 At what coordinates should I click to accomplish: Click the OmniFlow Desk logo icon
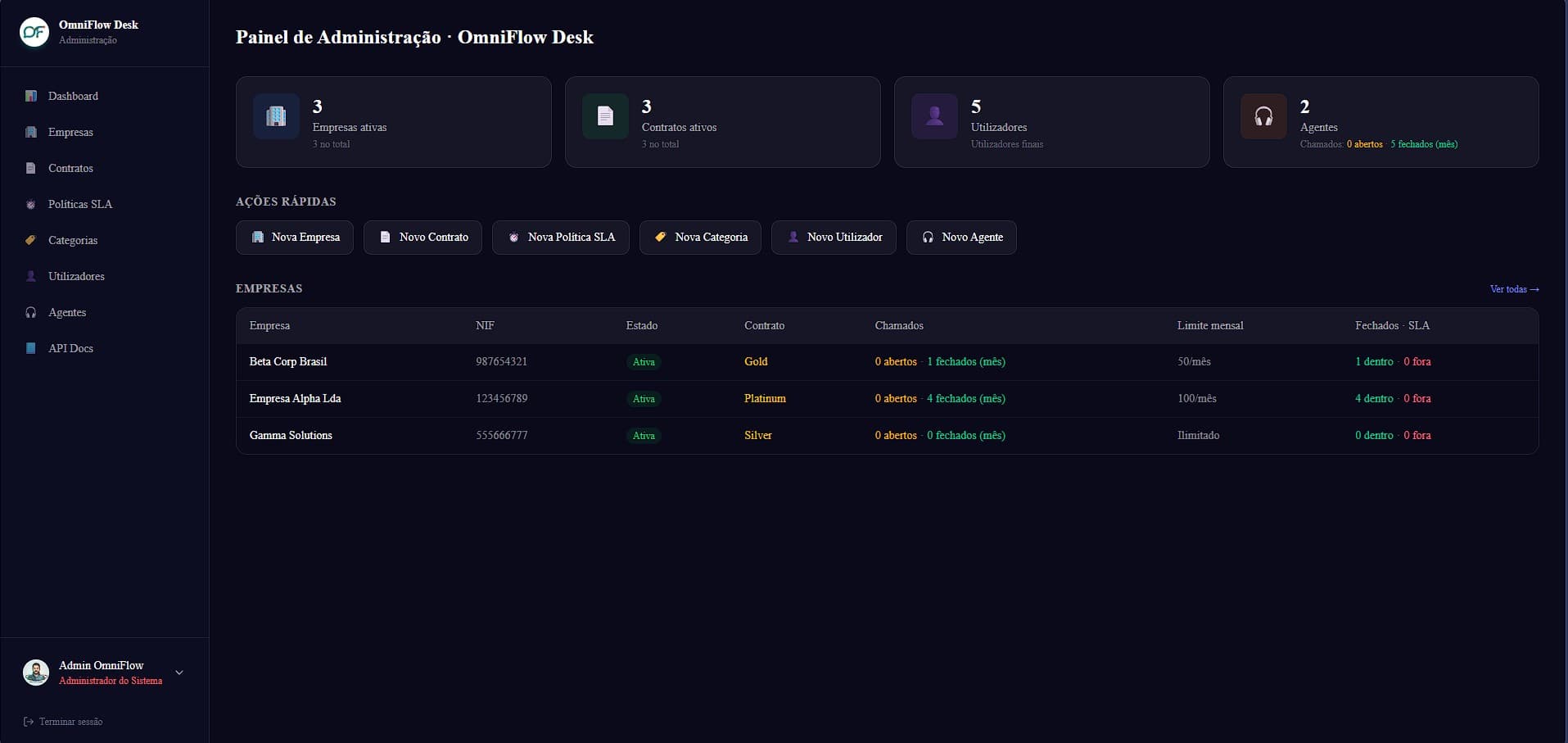[34, 32]
